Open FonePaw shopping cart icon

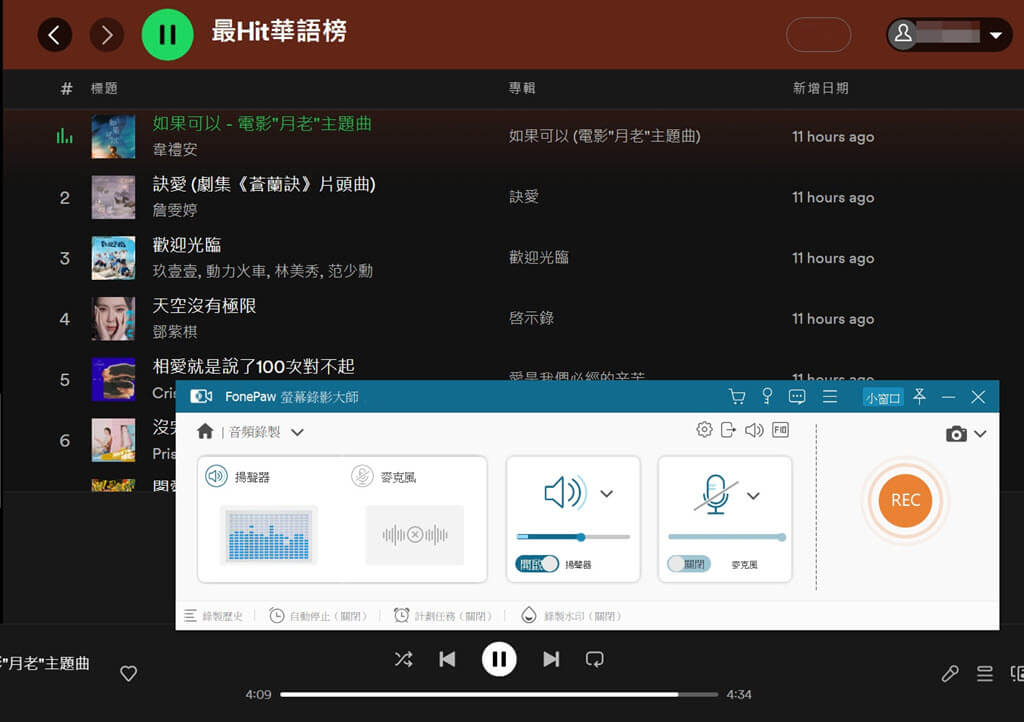[x=737, y=396]
